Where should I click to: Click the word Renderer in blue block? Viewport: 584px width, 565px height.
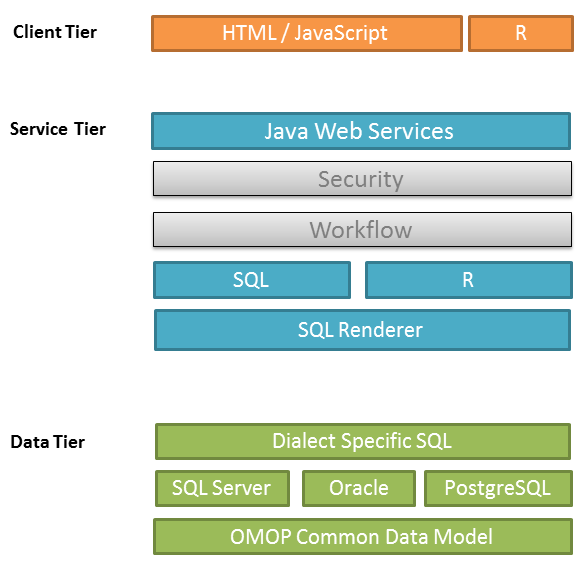(x=381, y=330)
